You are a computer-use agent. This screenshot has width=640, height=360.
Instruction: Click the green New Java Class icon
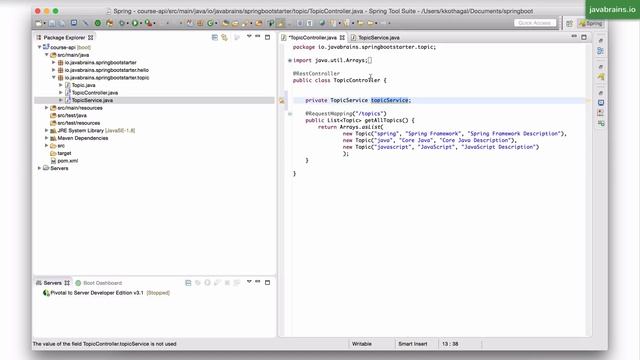(x=210, y=23)
